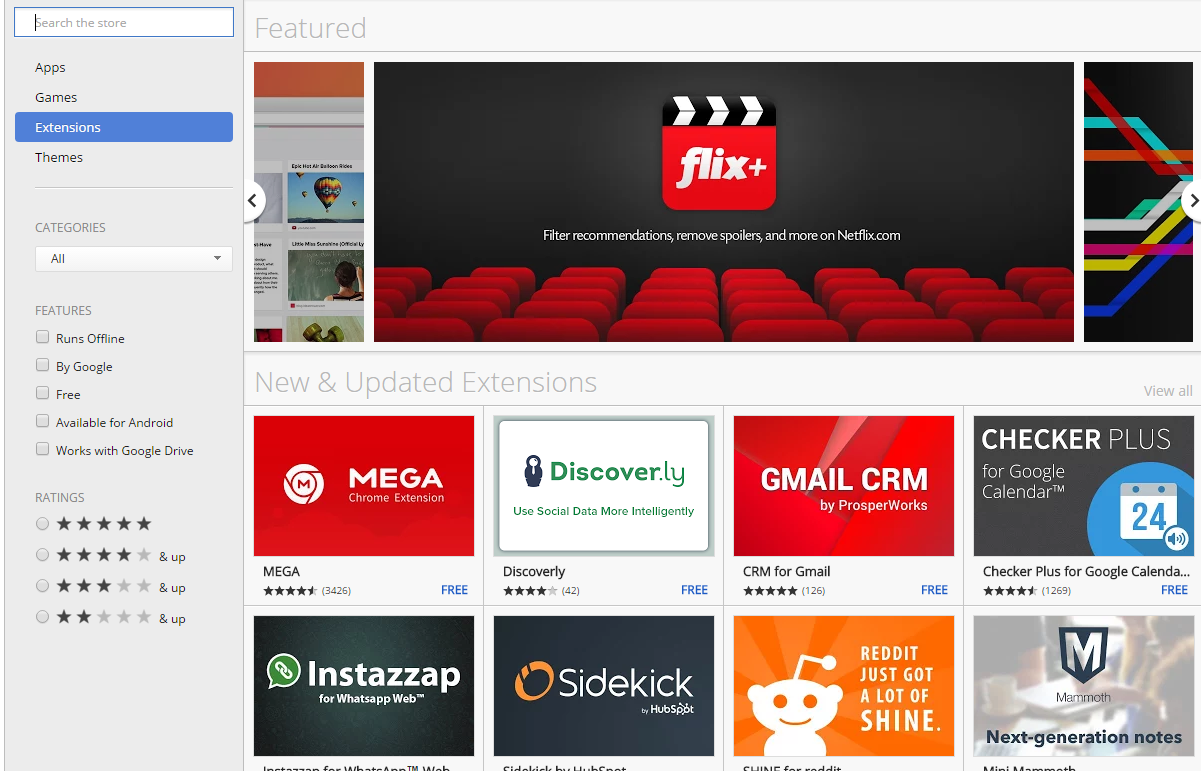Click FREE label under Discoverly
Image resolution: width=1201 pixels, height=771 pixels.
click(x=695, y=590)
